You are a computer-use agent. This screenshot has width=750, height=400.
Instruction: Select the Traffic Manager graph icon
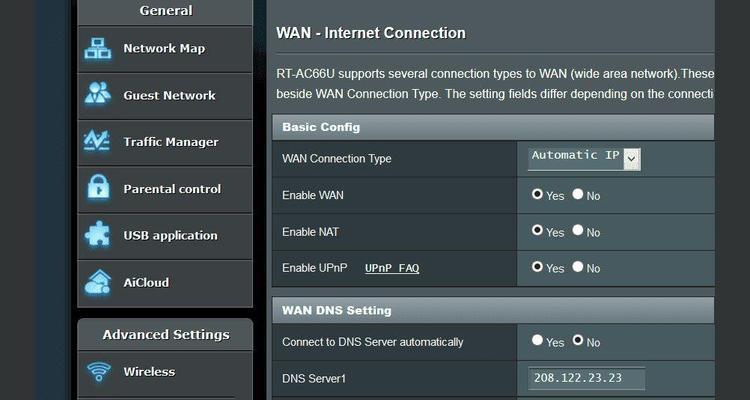click(x=97, y=141)
